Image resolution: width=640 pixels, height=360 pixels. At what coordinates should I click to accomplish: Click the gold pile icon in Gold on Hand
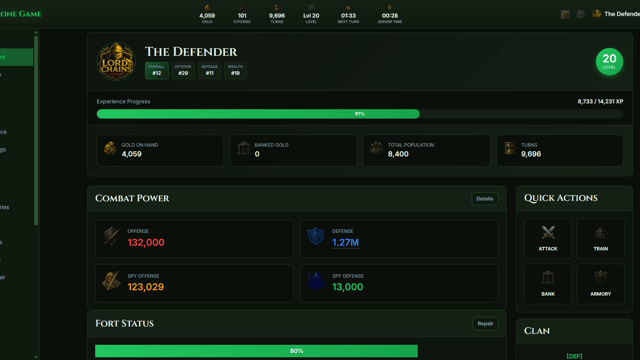110,148
